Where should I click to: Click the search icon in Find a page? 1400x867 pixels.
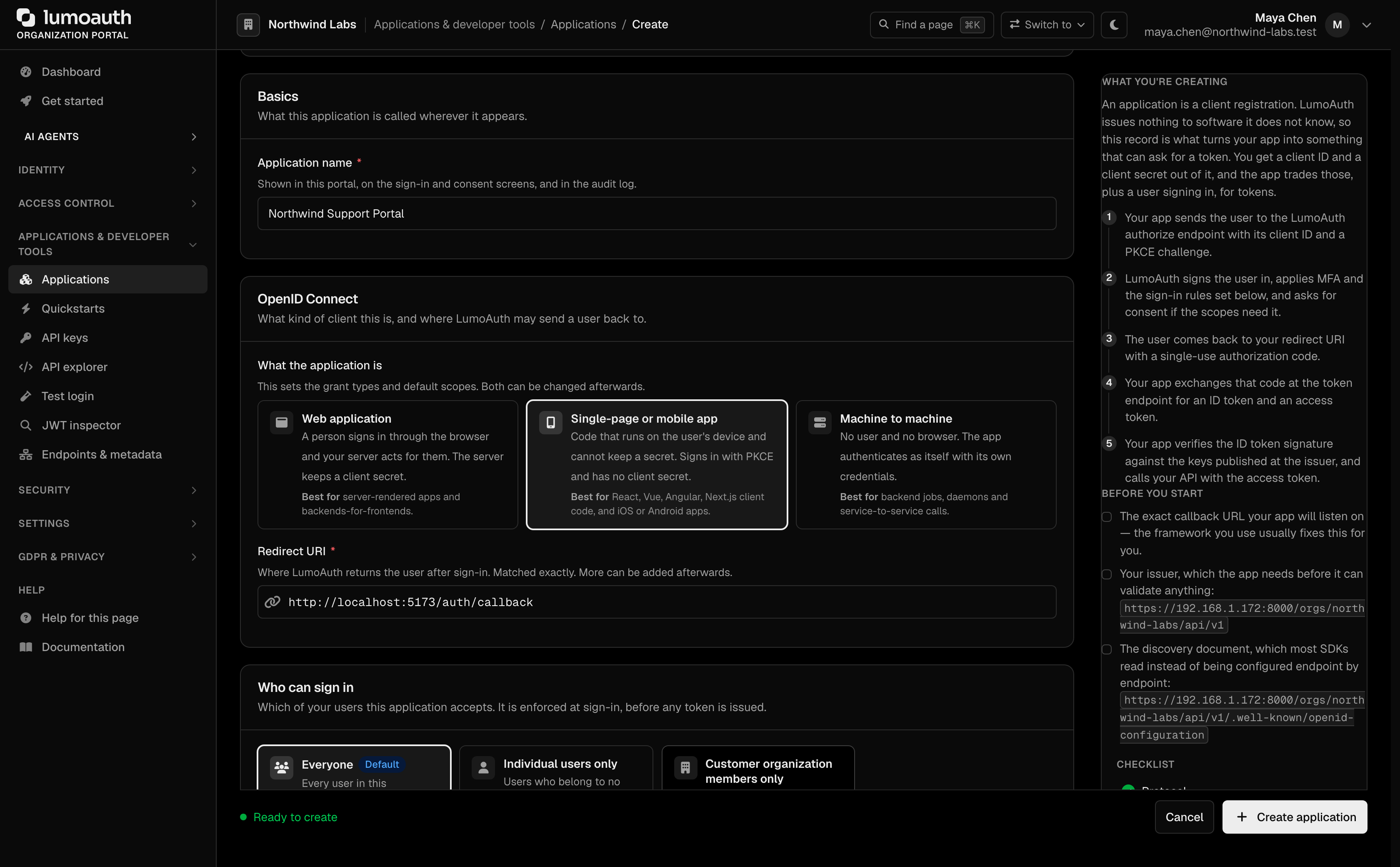point(884,25)
